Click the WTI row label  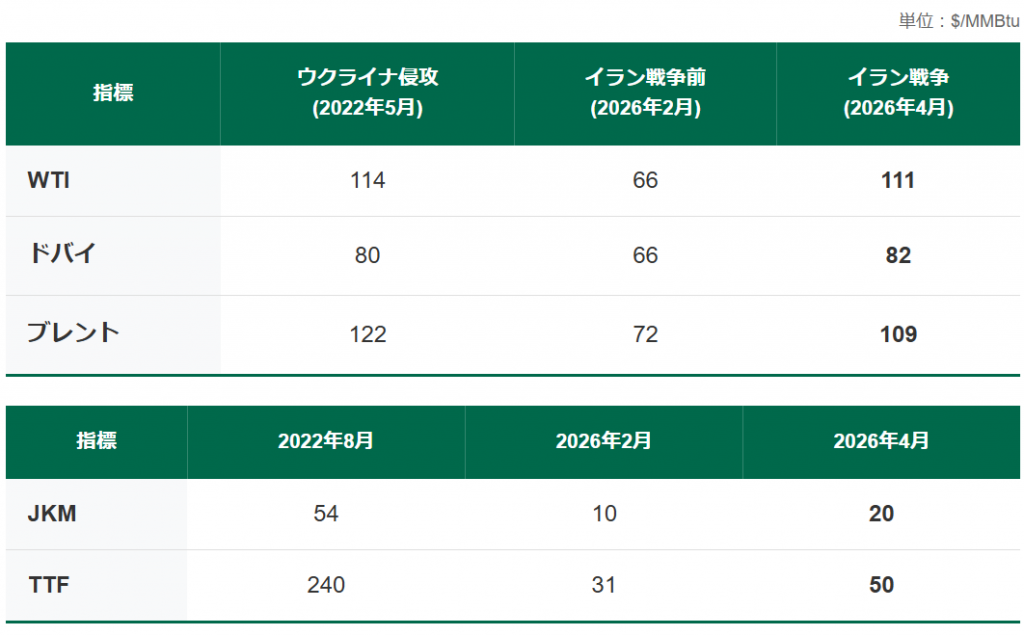click(49, 181)
